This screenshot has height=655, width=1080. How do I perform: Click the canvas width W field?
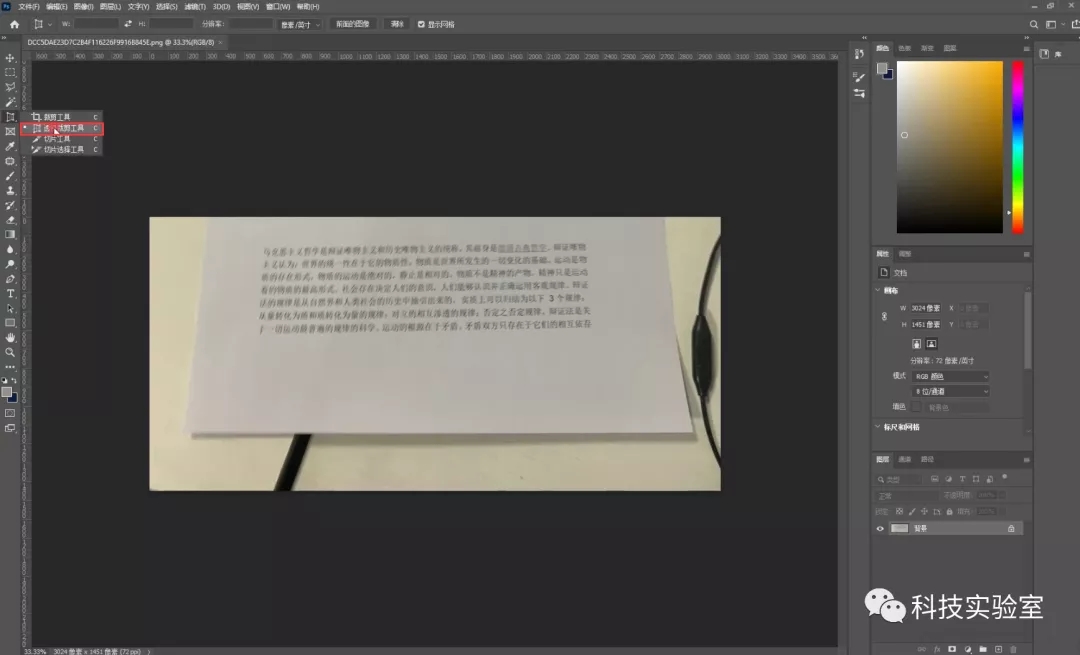coord(926,309)
